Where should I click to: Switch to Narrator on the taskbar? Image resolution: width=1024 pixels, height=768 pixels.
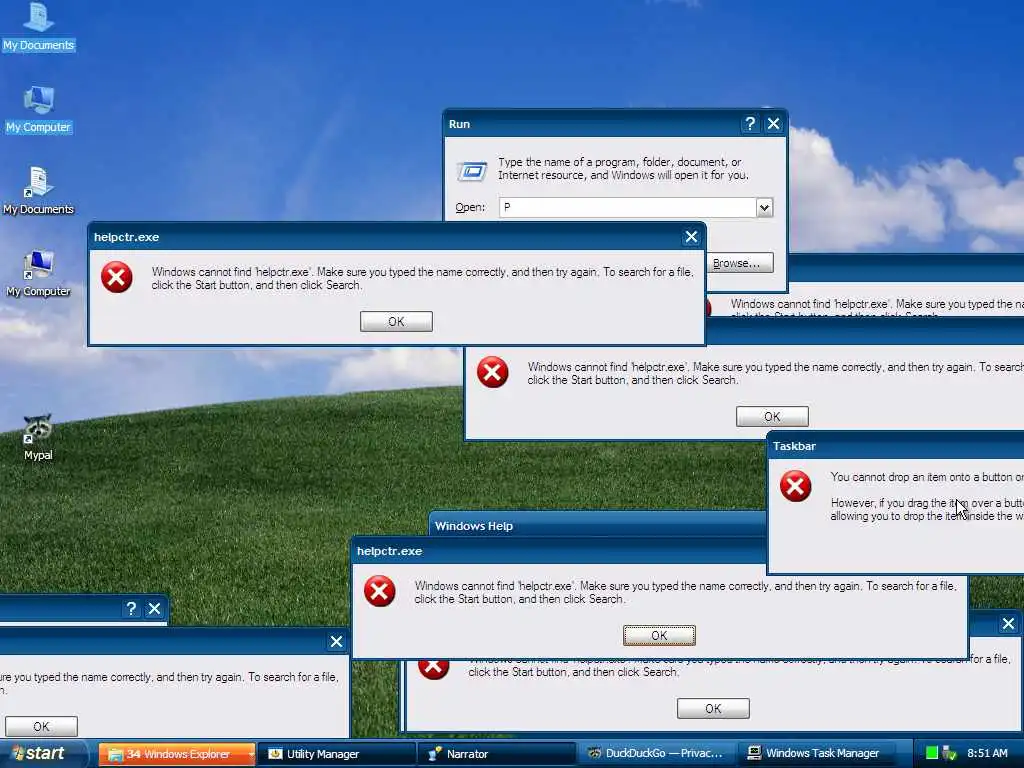[x=496, y=754]
